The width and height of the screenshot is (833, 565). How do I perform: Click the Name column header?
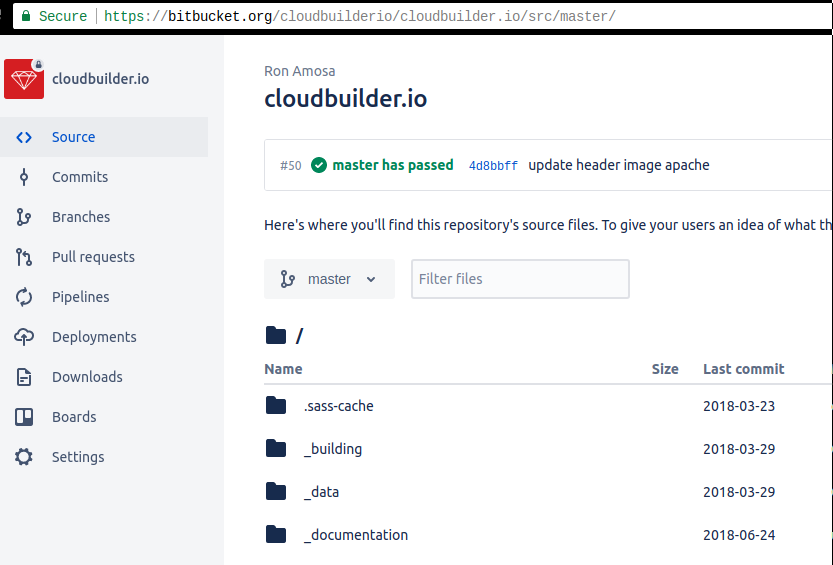point(283,369)
